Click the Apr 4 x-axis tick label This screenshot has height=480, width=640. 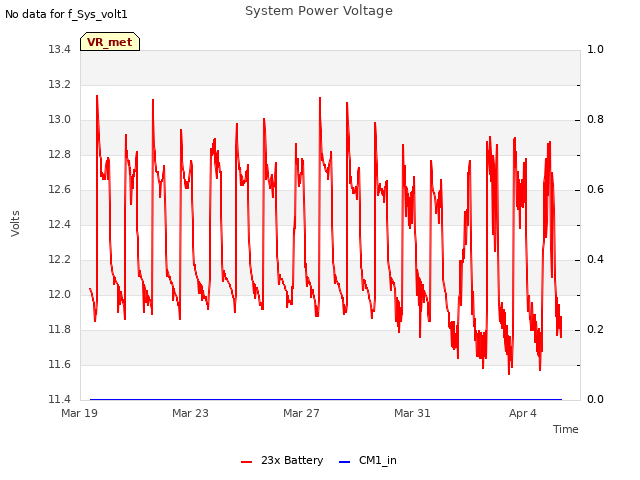coord(523,413)
